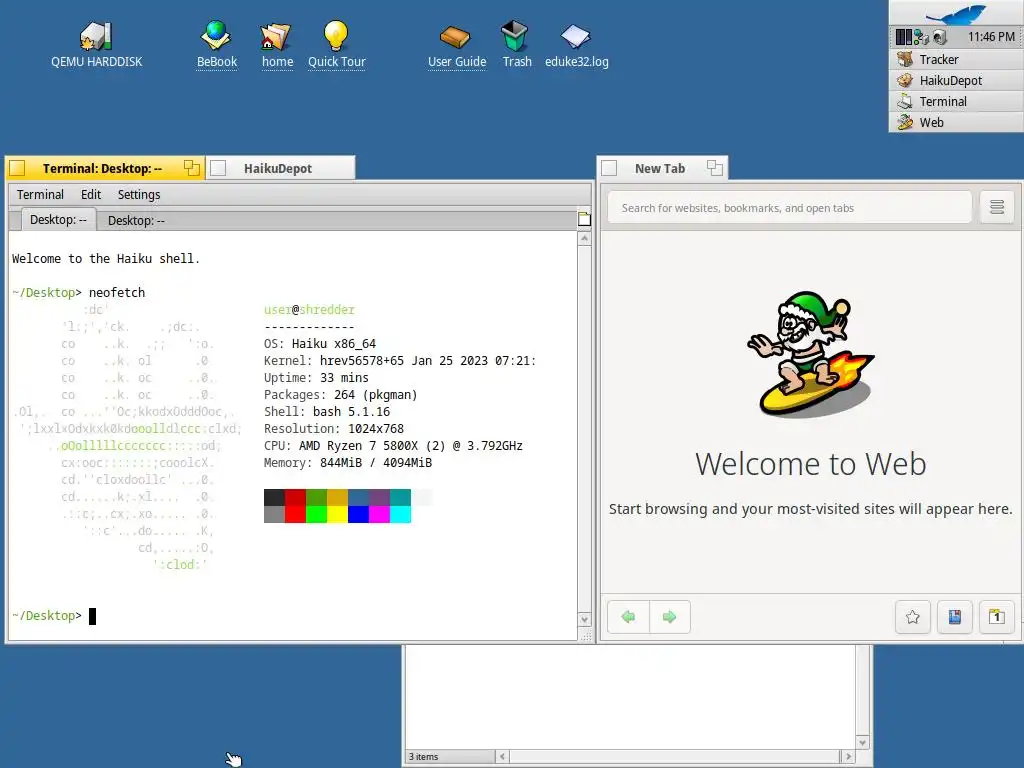Click the 'Memory: 844MiB / 4094MiB' line
The width and height of the screenshot is (1024, 768).
click(x=348, y=462)
